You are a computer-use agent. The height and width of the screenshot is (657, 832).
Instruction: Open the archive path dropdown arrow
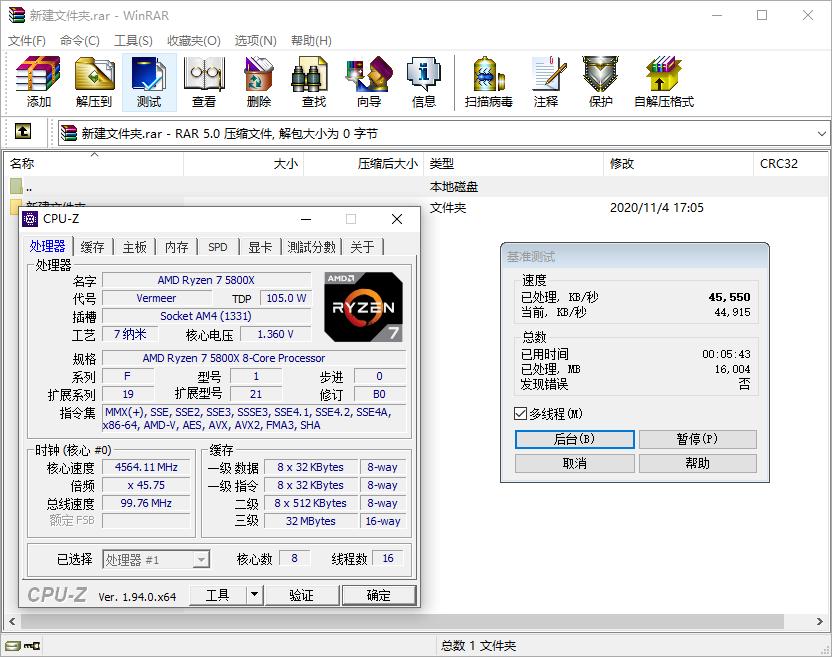pos(820,133)
